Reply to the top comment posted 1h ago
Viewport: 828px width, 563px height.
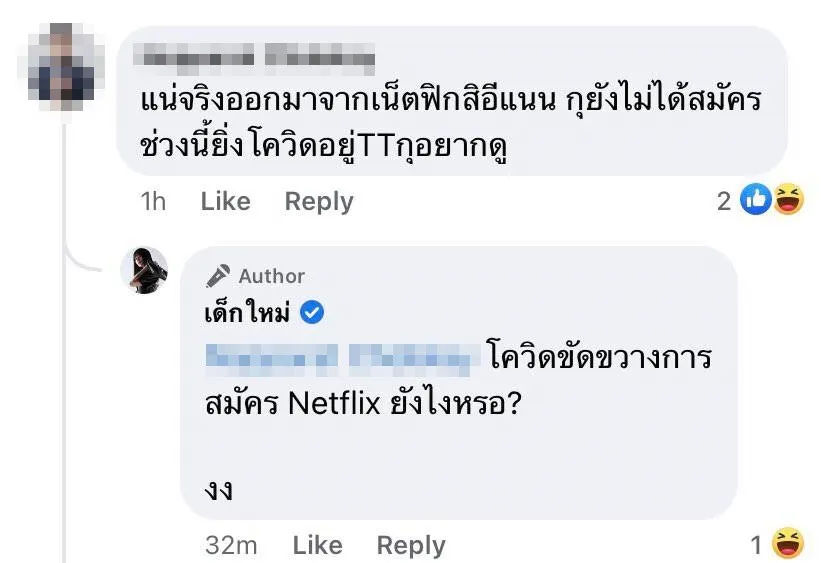tap(319, 201)
